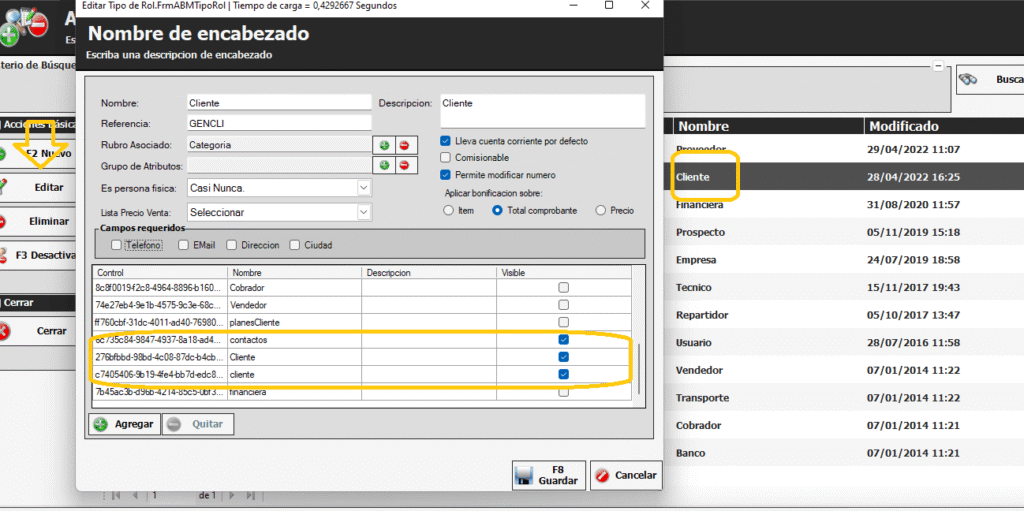The height and width of the screenshot is (511, 1024).
Task: Click green plus icon beside Rubro Asociado
Action: coord(384,145)
